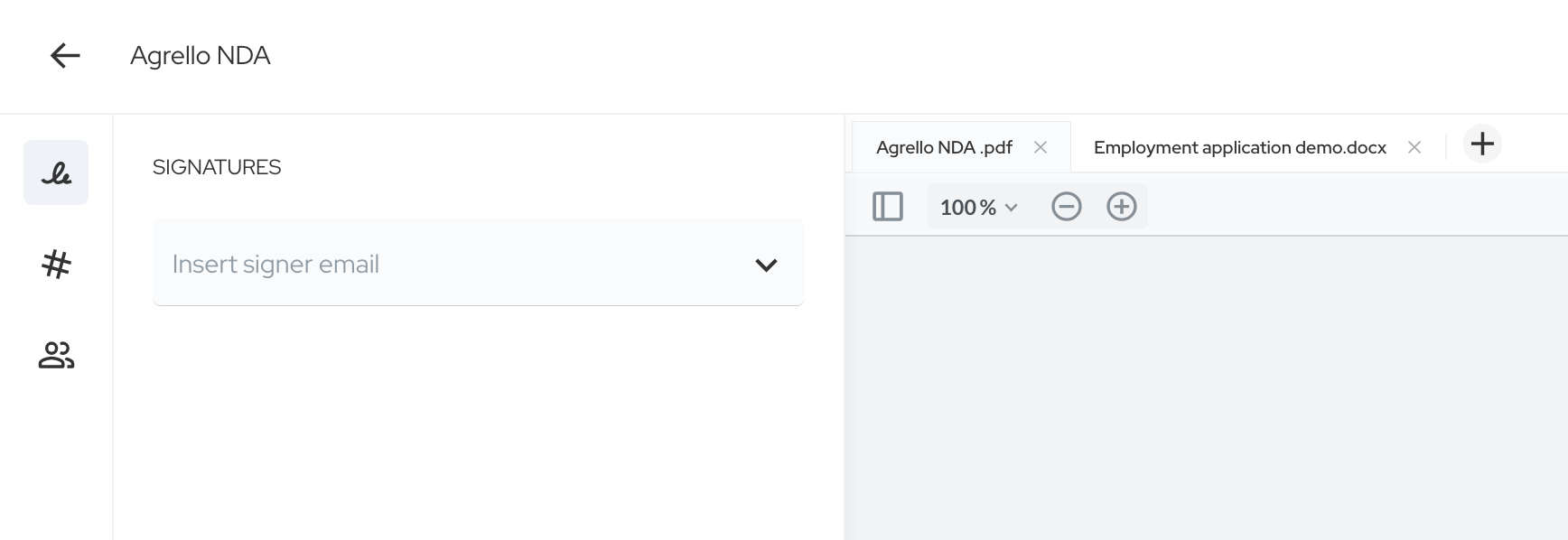Click the empty gray document preview area
This screenshot has width=1568, height=540.
click(x=1207, y=388)
